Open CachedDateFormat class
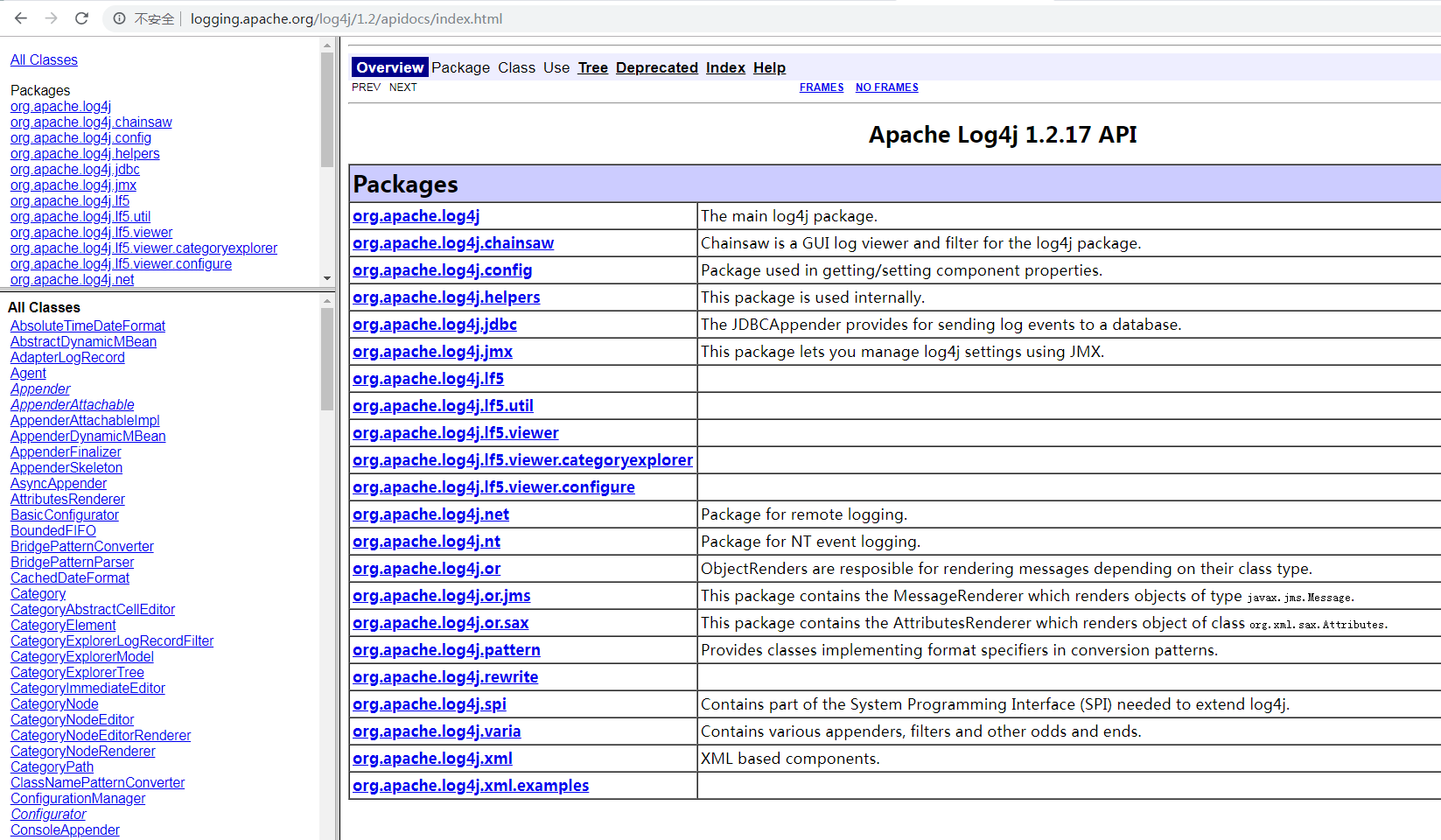The image size is (1441, 840). [x=70, y=578]
